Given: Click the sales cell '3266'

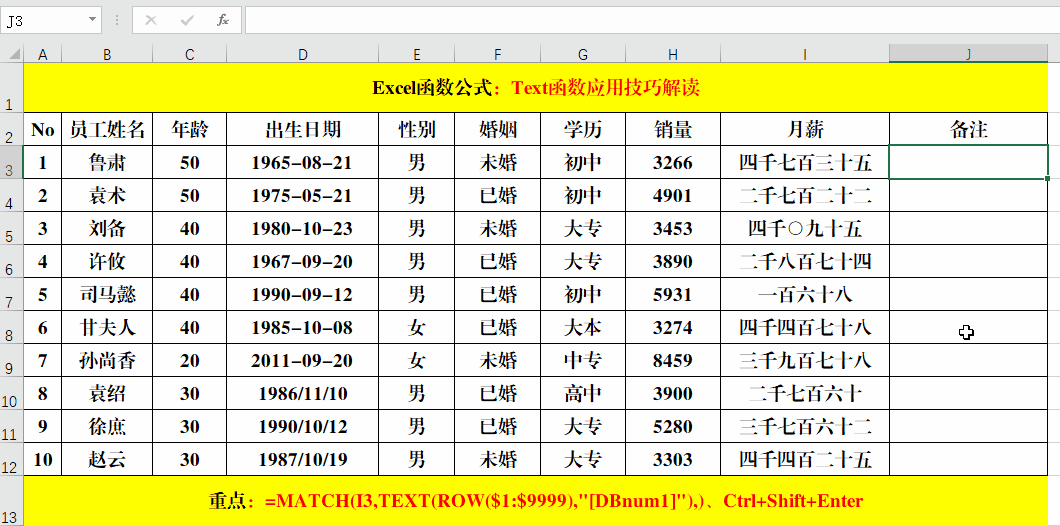Looking at the screenshot, I should pyautogui.click(x=673, y=162).
